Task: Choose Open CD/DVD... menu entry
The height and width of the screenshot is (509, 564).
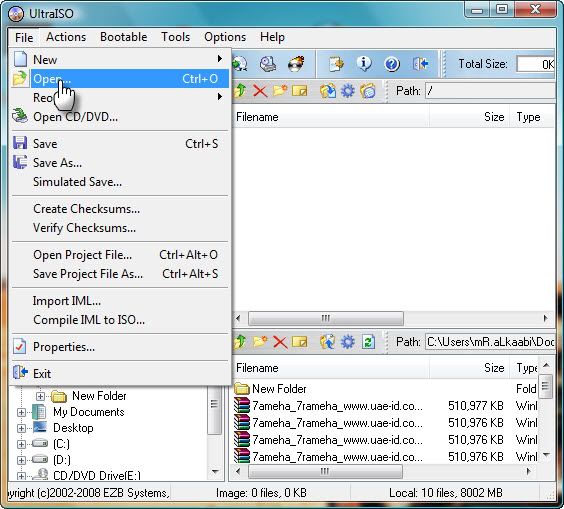Action: [120, 117]
